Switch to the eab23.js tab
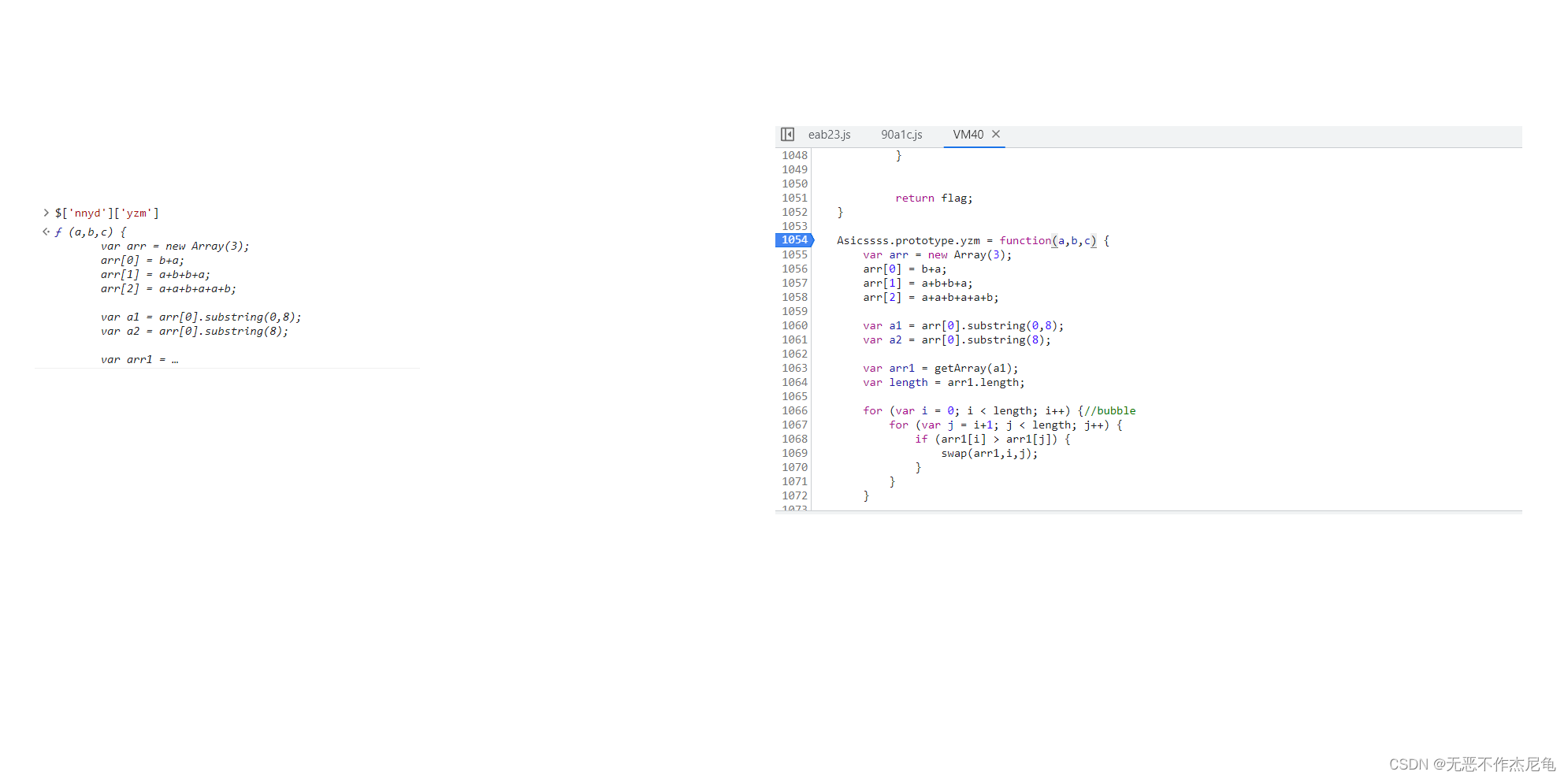 (x=829, y=135)
